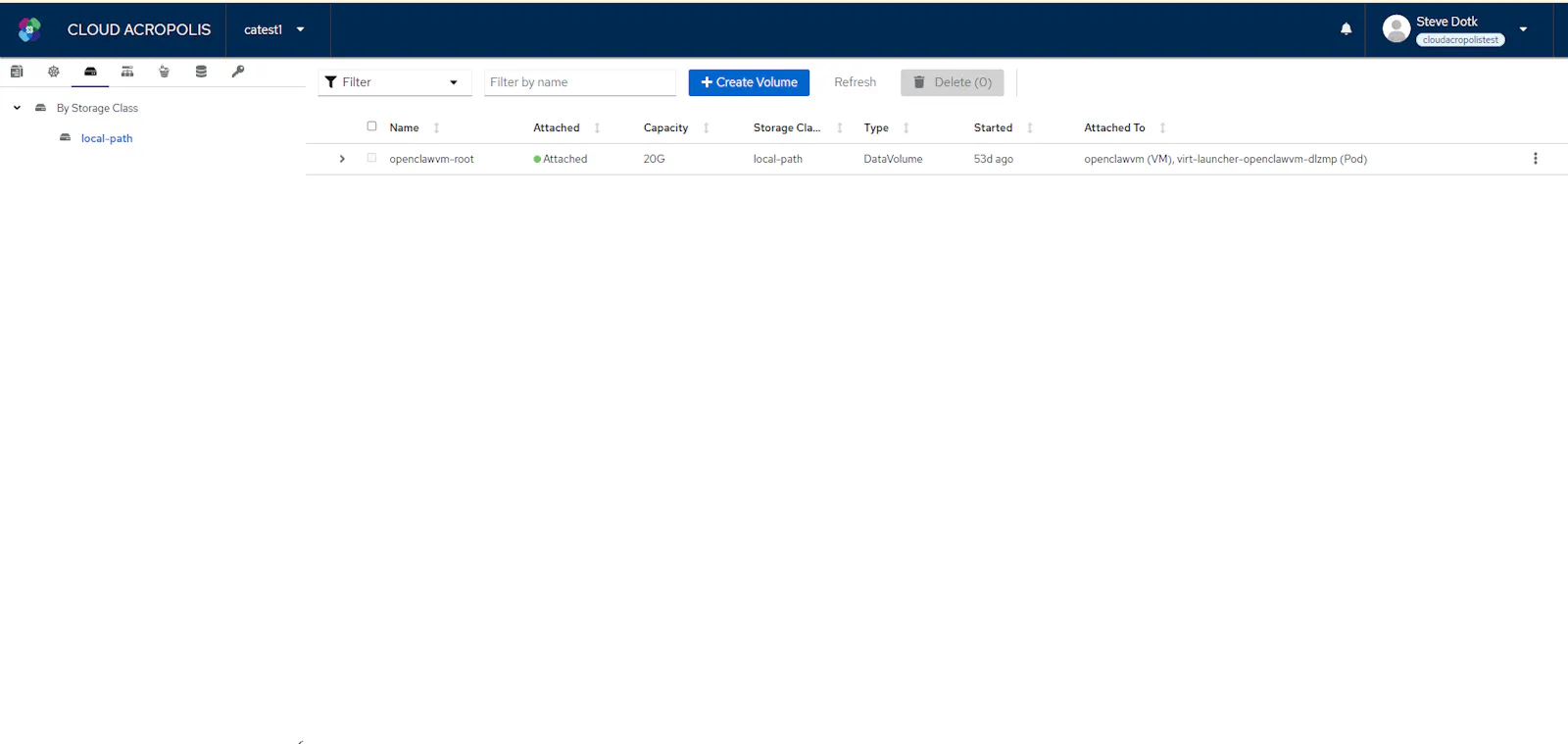Click the cloudacropolistest badge

click(1460, 40)
